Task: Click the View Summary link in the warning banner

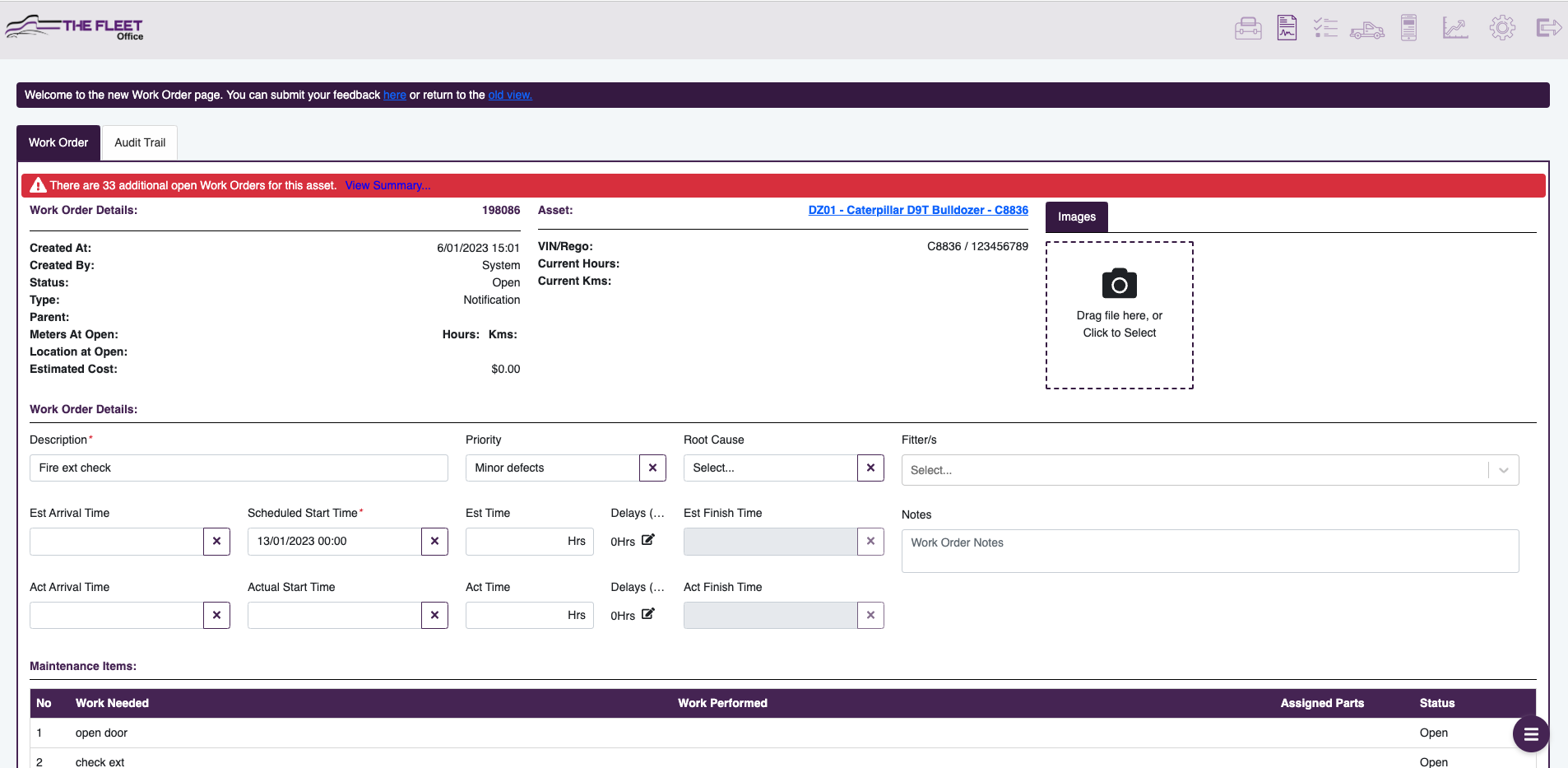Action: click(387, 185)
